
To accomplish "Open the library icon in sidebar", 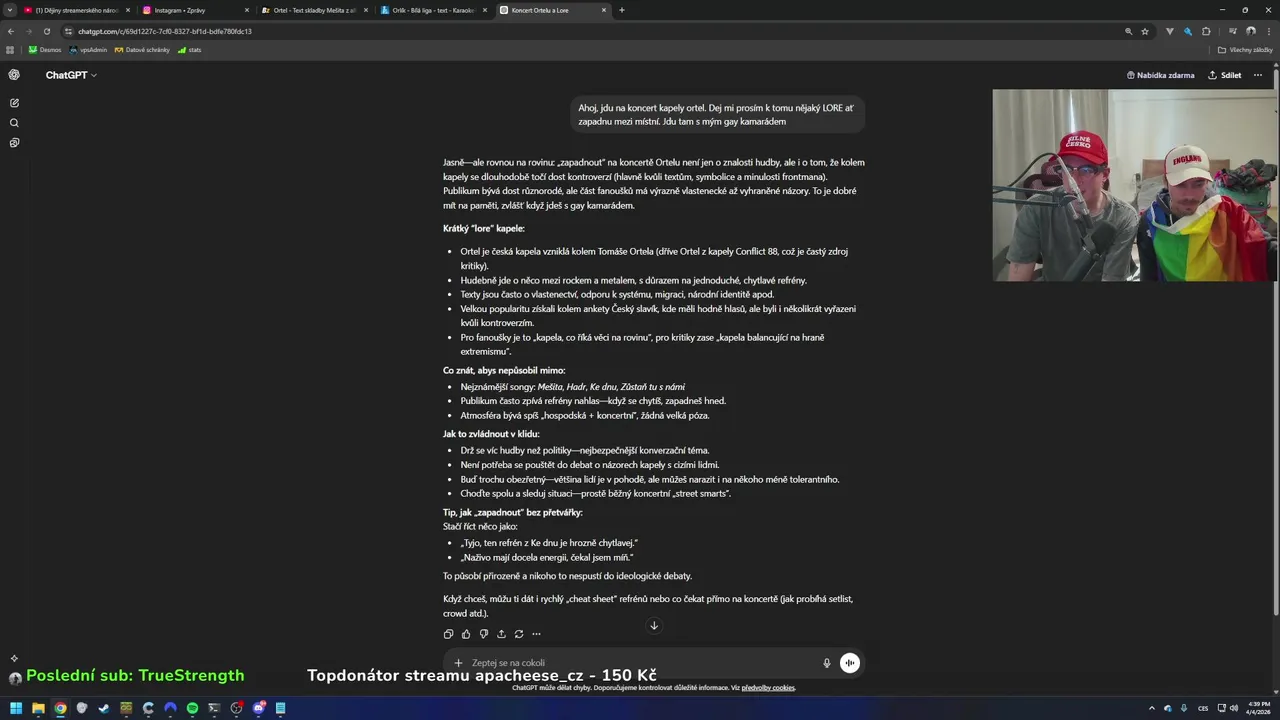I will pos(14,143).
